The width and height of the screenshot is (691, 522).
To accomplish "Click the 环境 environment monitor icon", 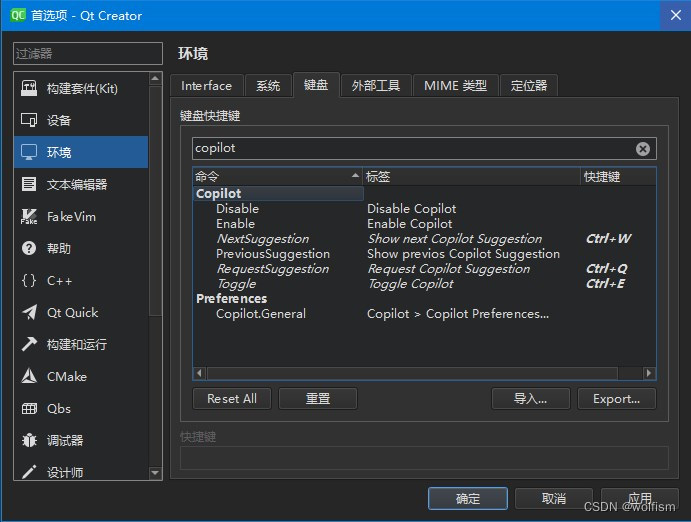I will pyautogui.click(x=29, y=152).
